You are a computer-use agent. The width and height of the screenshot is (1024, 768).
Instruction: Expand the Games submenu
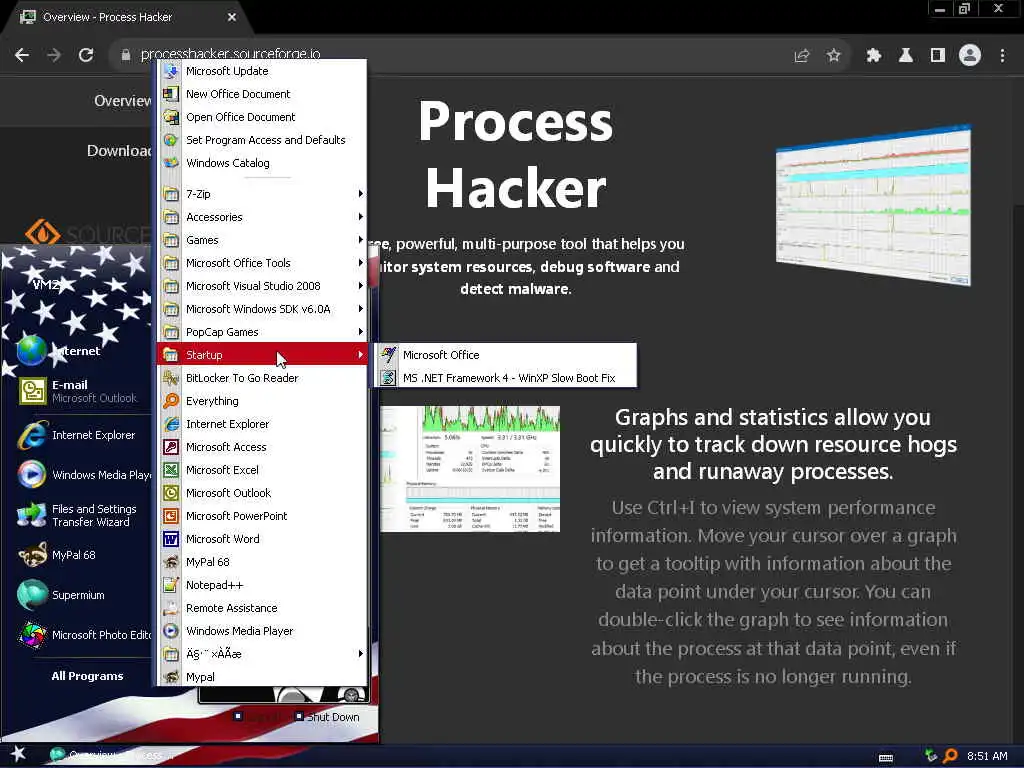(262, 240)
